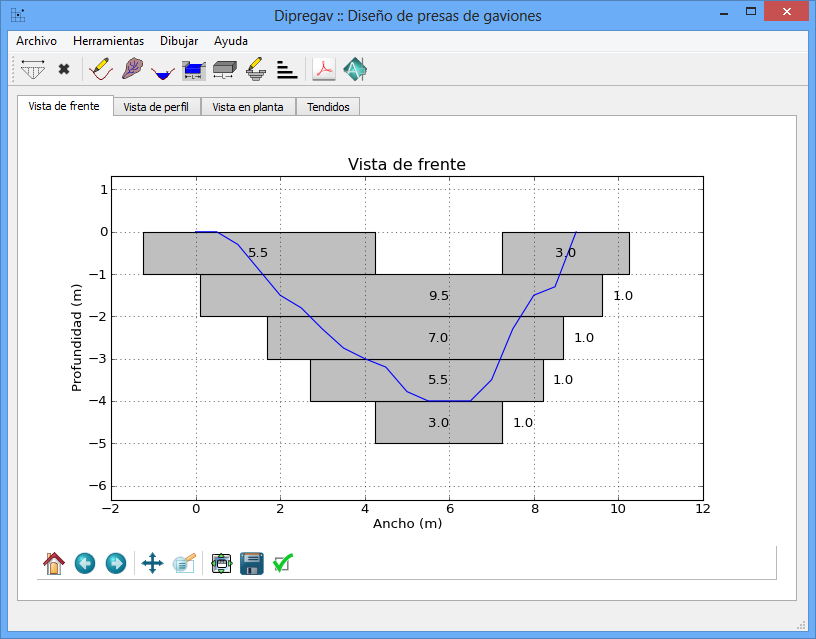Image resolution: width=816 pixels, height=639 pixels.
Task: Click the pencil over stacked layers icon
Action: coord(255,70)
